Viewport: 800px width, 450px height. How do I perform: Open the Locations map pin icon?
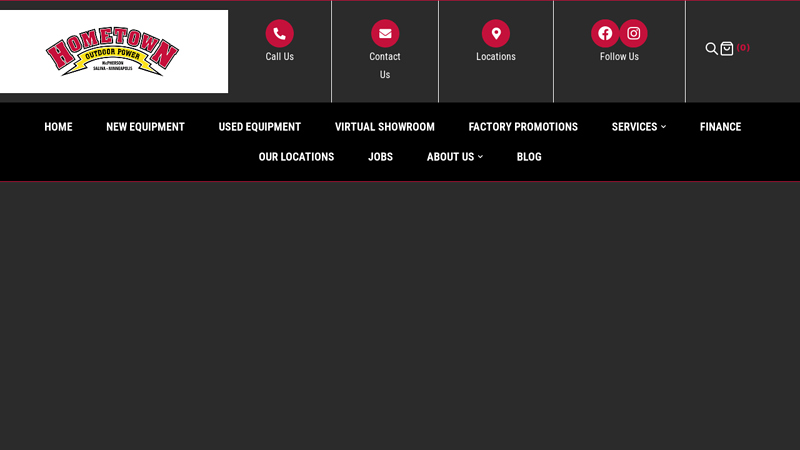click(496, 34)
